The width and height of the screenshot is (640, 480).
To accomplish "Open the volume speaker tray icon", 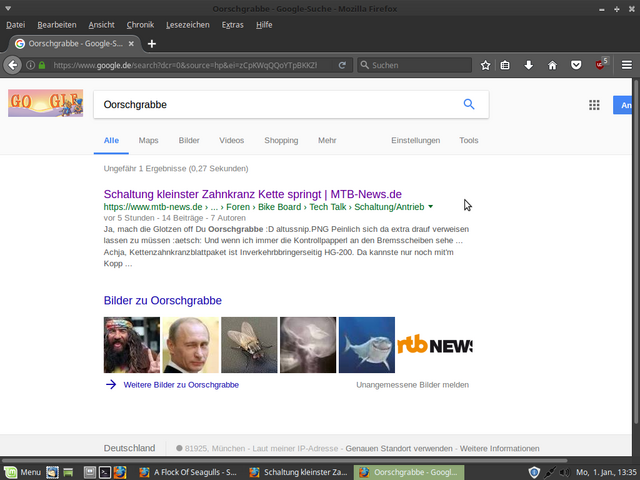I will (x=565, y=472).
